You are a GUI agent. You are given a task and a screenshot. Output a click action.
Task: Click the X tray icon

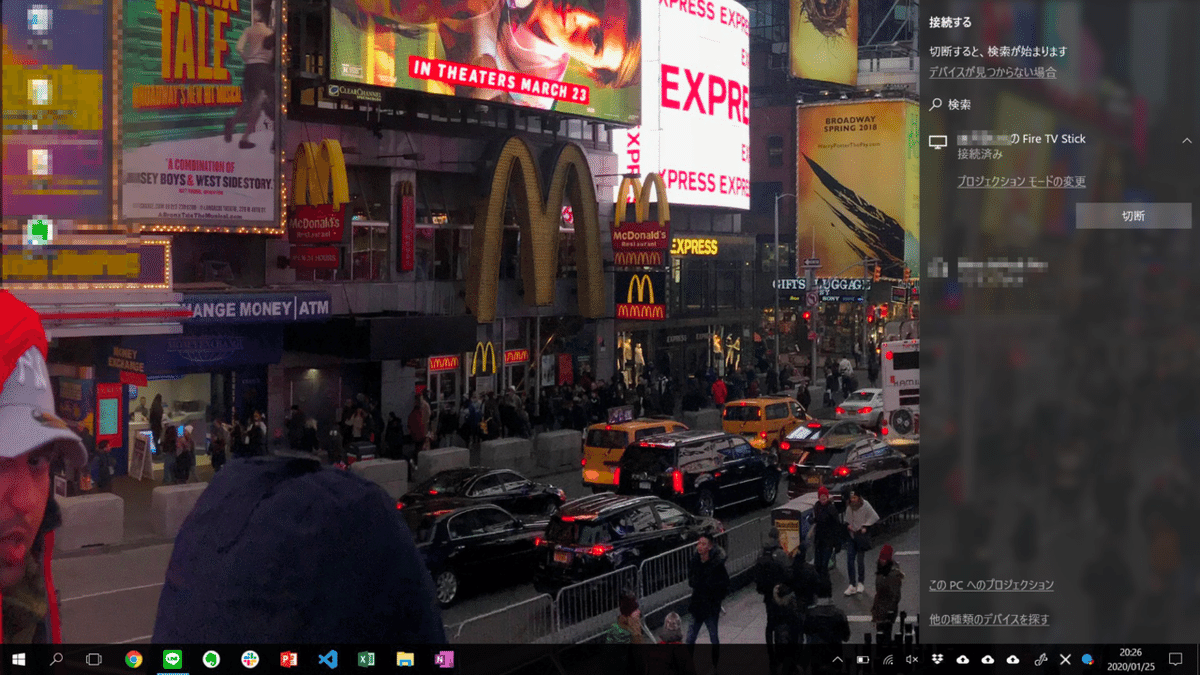pos(1065,659)
